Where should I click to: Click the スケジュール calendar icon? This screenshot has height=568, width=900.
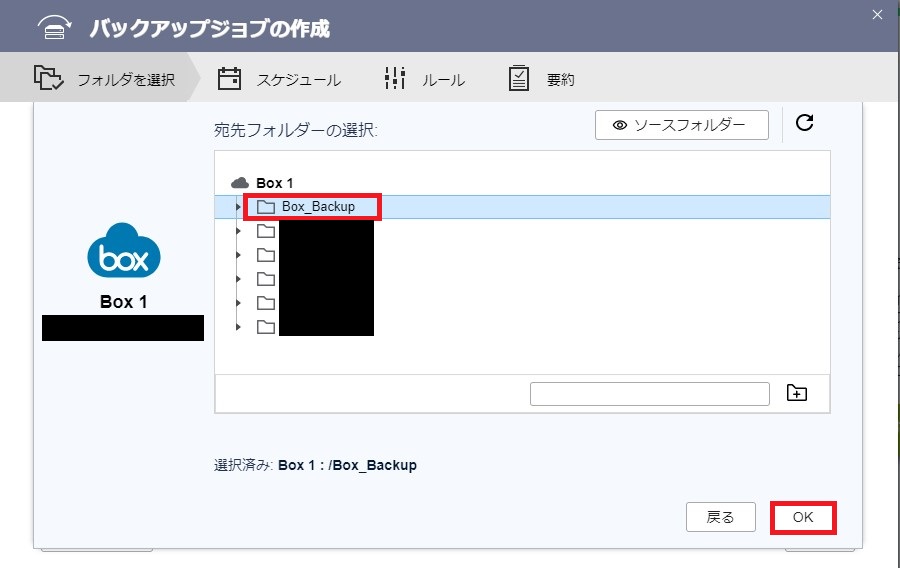229,79
